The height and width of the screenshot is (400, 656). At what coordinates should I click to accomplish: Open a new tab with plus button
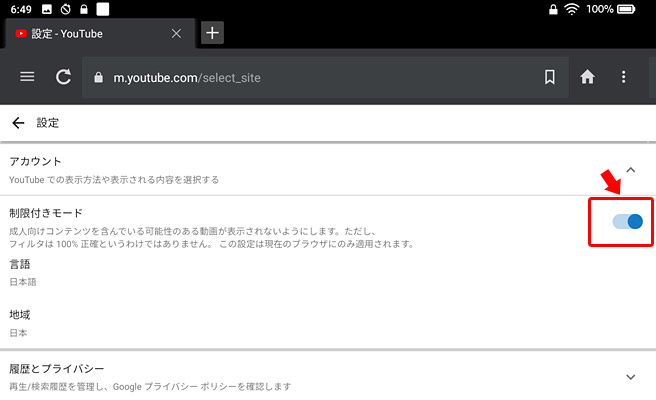click(213, 33)
